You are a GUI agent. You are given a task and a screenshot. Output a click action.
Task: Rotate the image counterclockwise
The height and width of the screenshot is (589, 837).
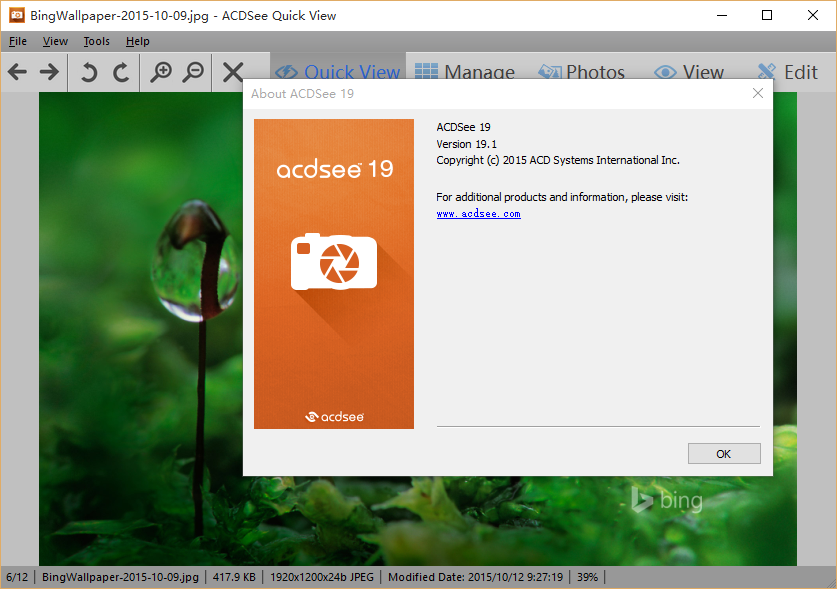point(89,72)
